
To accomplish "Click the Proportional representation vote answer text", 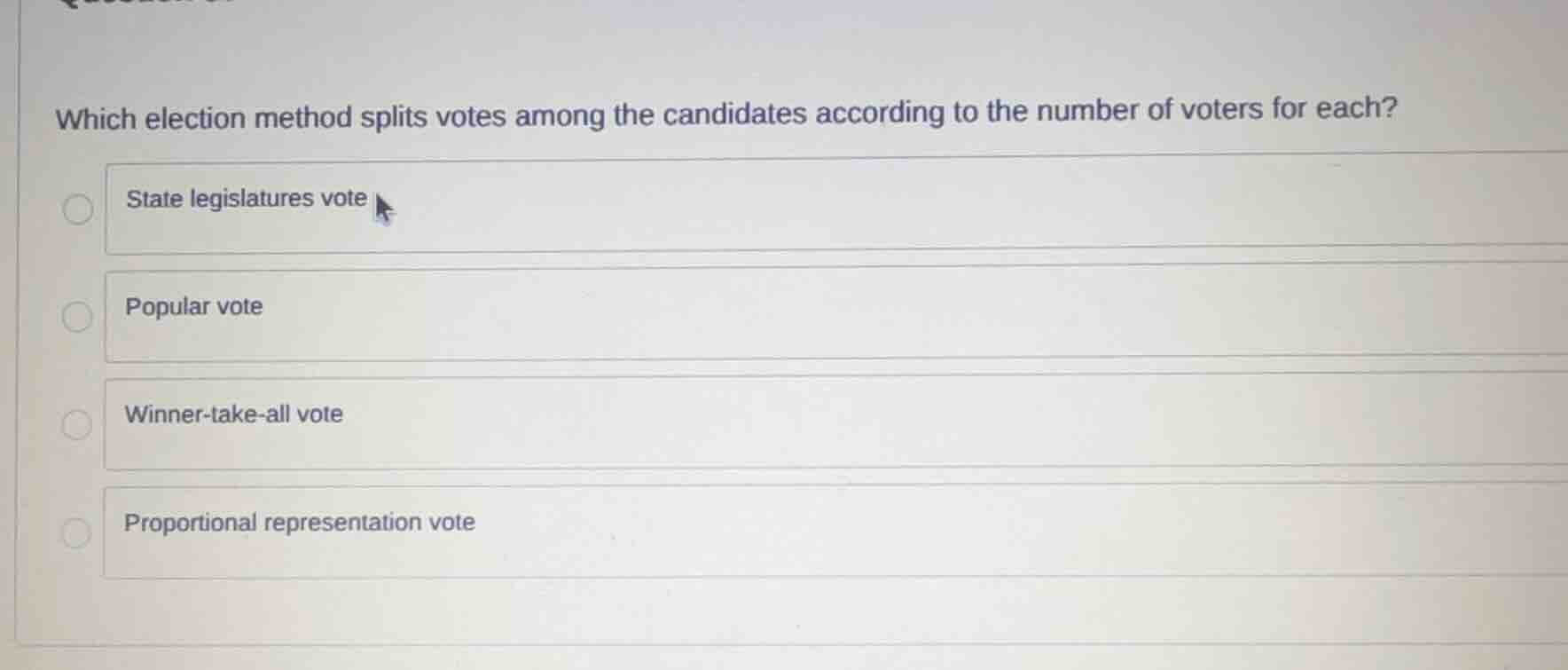I will point(300,522).
